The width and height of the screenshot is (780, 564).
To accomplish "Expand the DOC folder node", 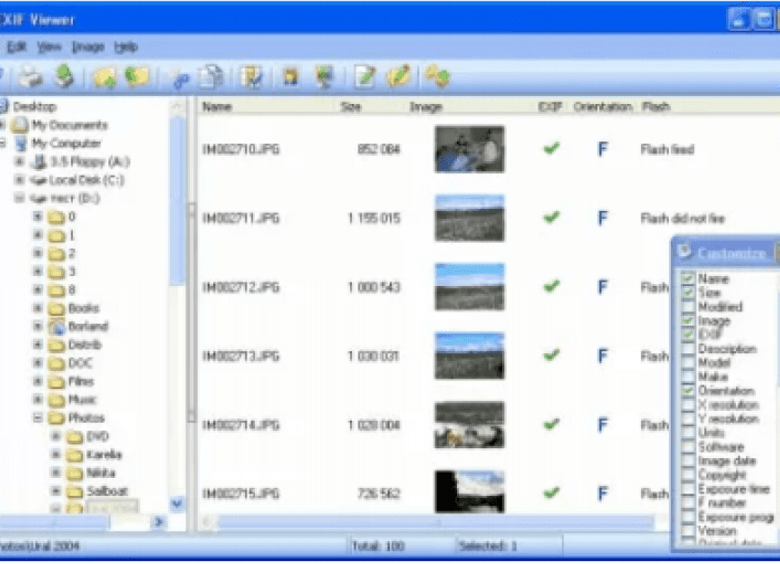I will (x=37, y=363).
